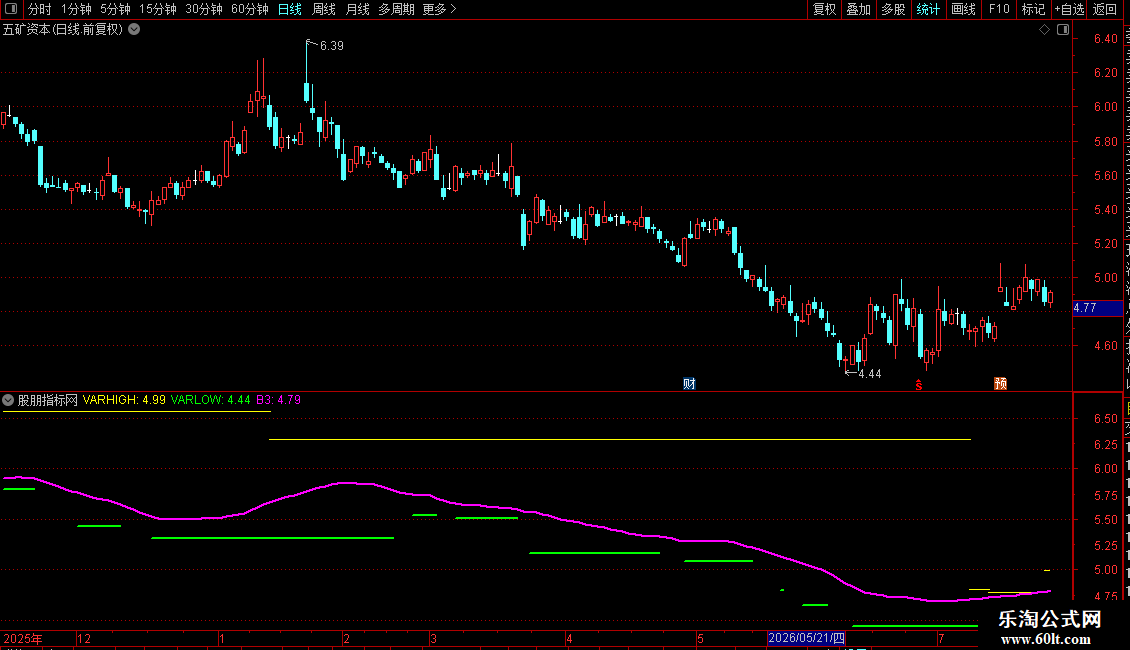Click the 6.39 high price label
1130x650 pixels.
pos(332,46)
